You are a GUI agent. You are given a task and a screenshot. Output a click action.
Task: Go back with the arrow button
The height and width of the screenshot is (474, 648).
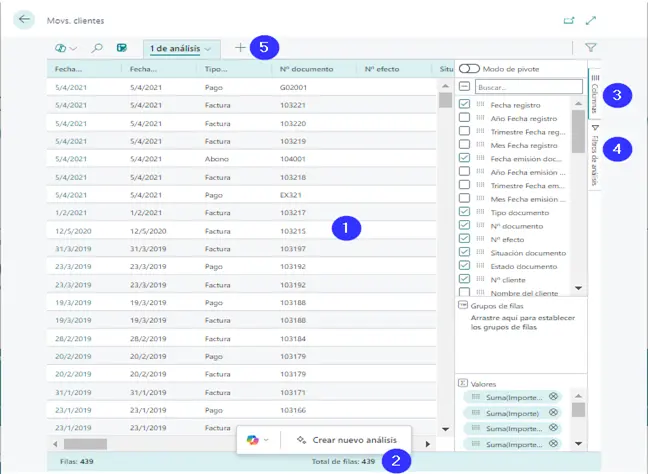click(x=24, y=19)
